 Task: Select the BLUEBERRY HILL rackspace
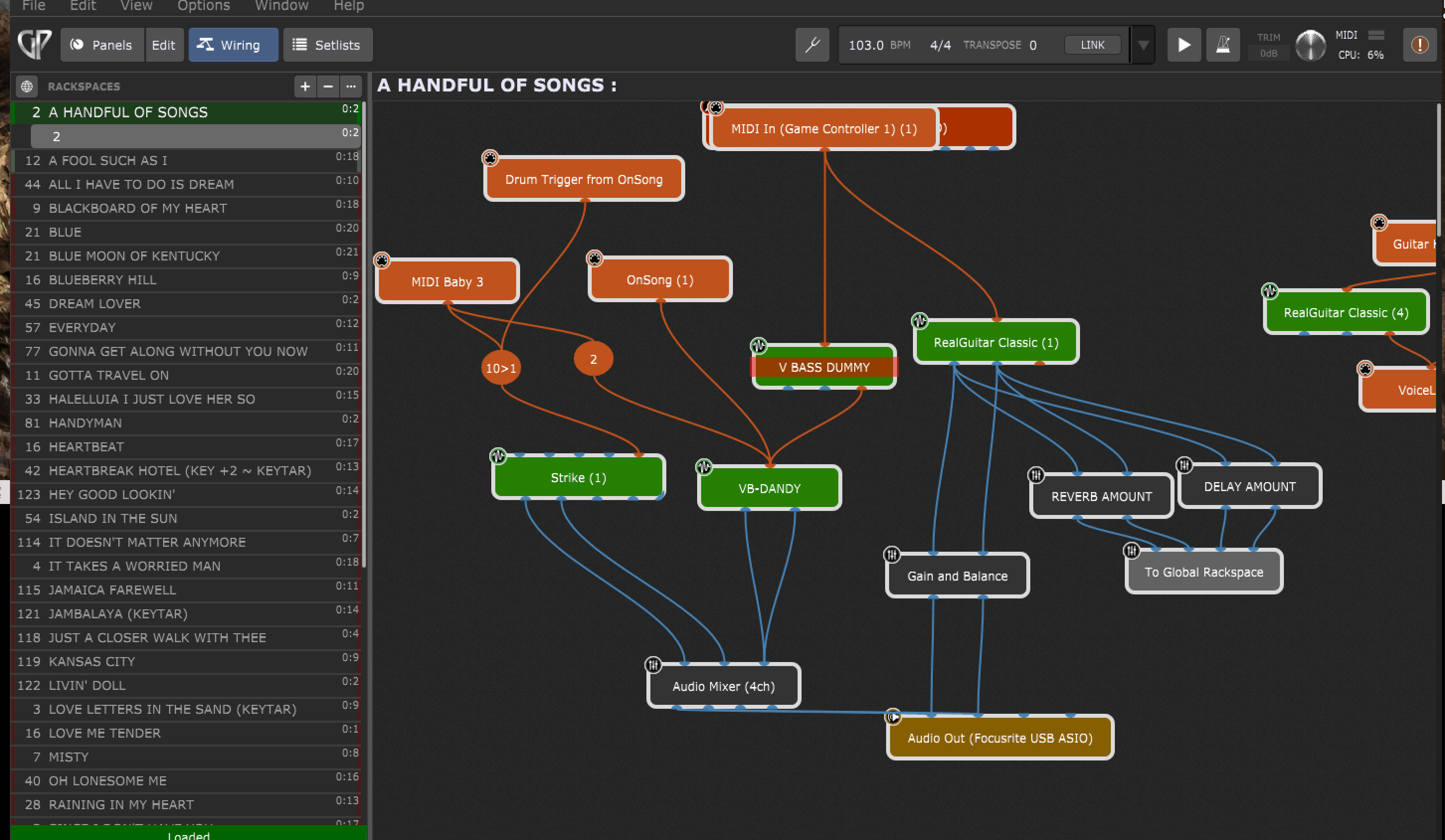point(186,280)
